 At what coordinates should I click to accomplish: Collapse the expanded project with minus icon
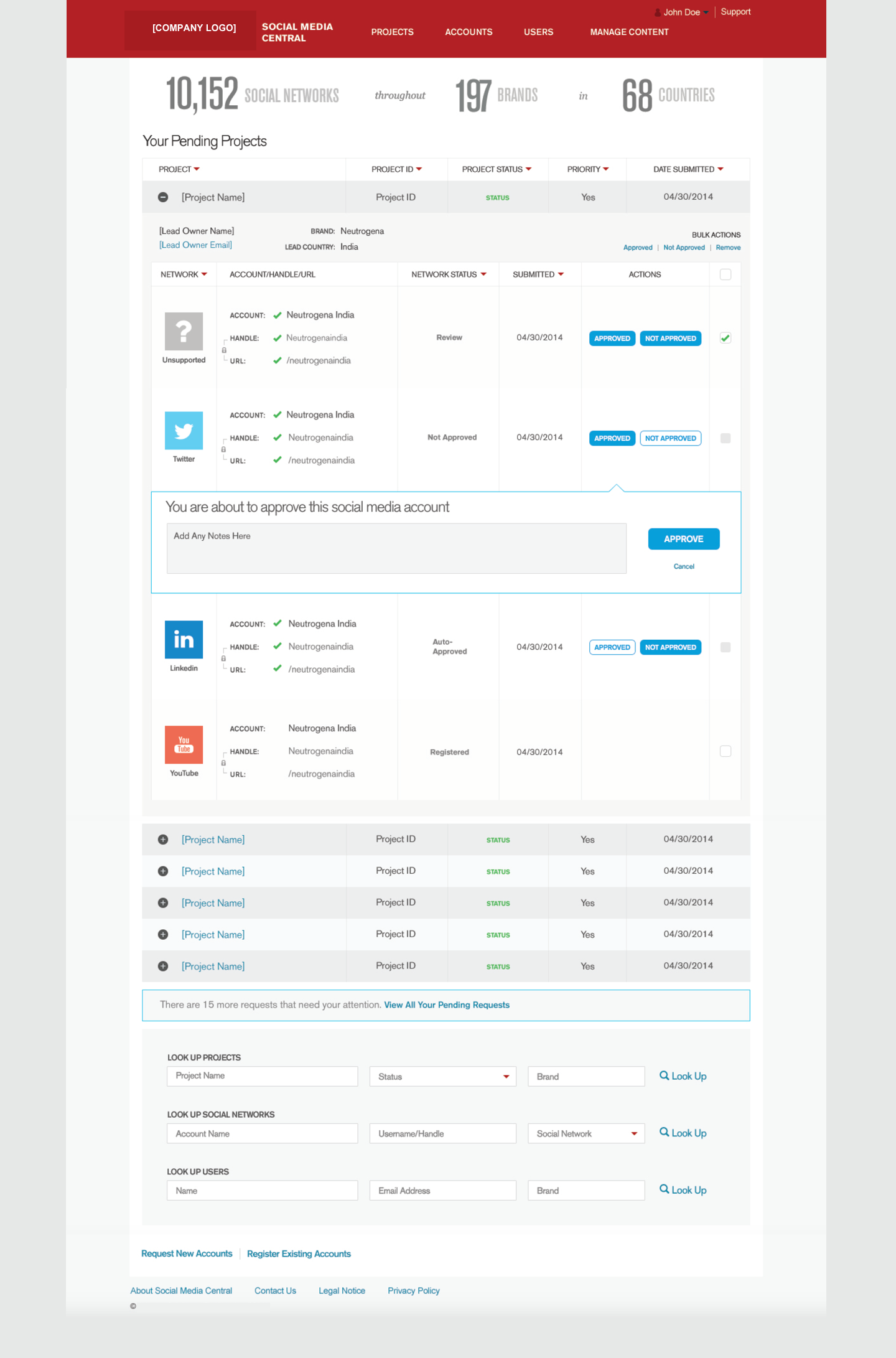[x=163, y=197]
